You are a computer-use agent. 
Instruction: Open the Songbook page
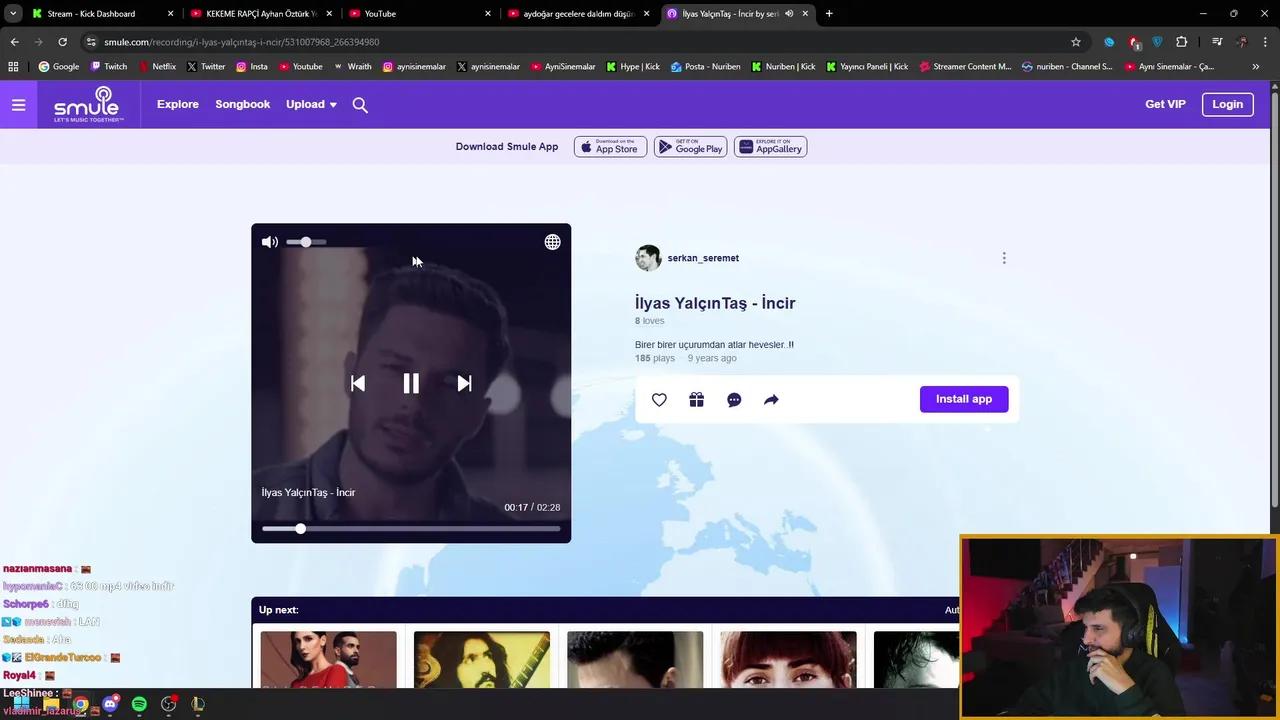(243, 104)
